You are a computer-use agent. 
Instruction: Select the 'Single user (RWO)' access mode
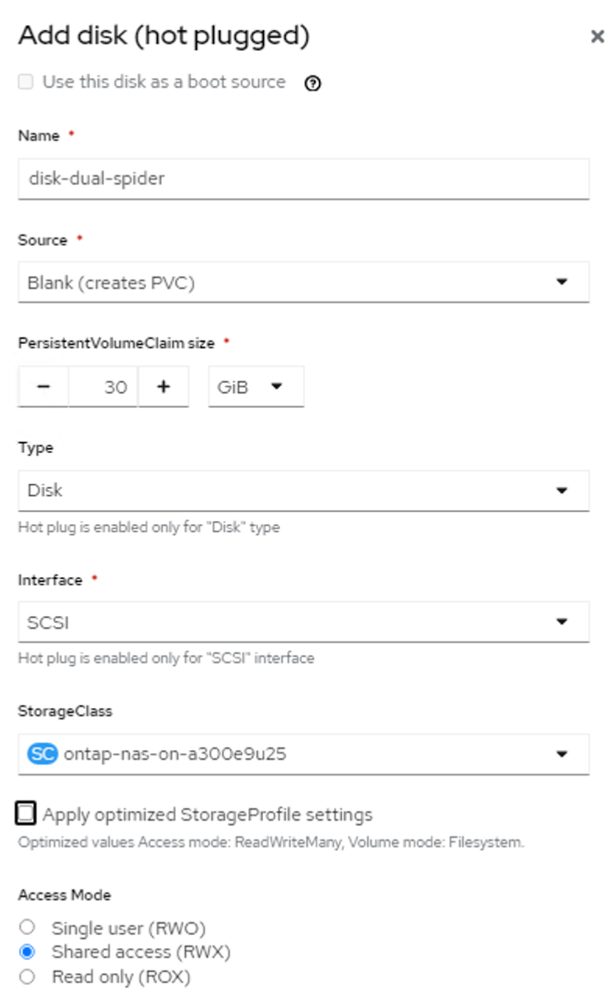tap(27, 926)
